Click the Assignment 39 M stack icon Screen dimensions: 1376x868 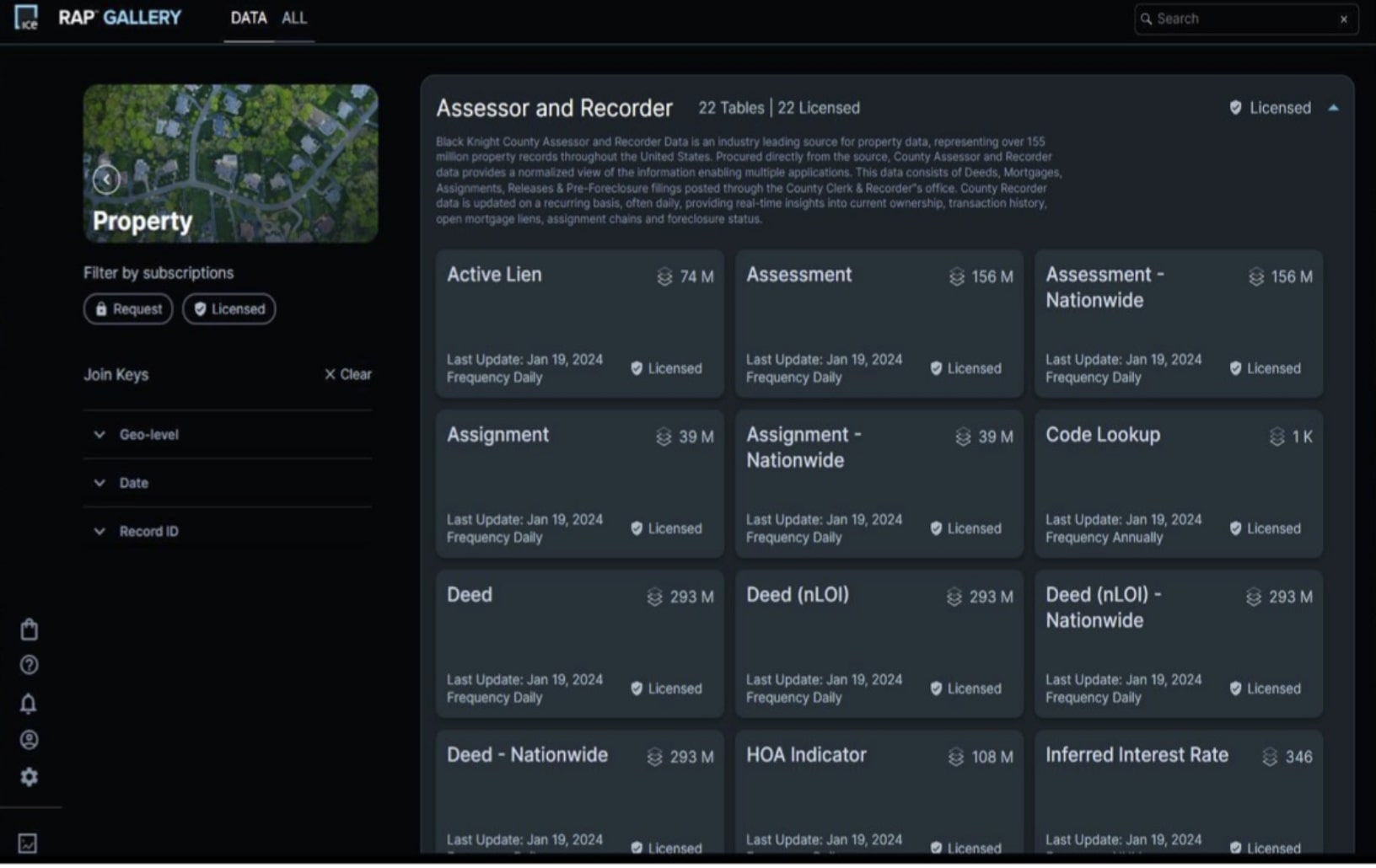[664, 437]
